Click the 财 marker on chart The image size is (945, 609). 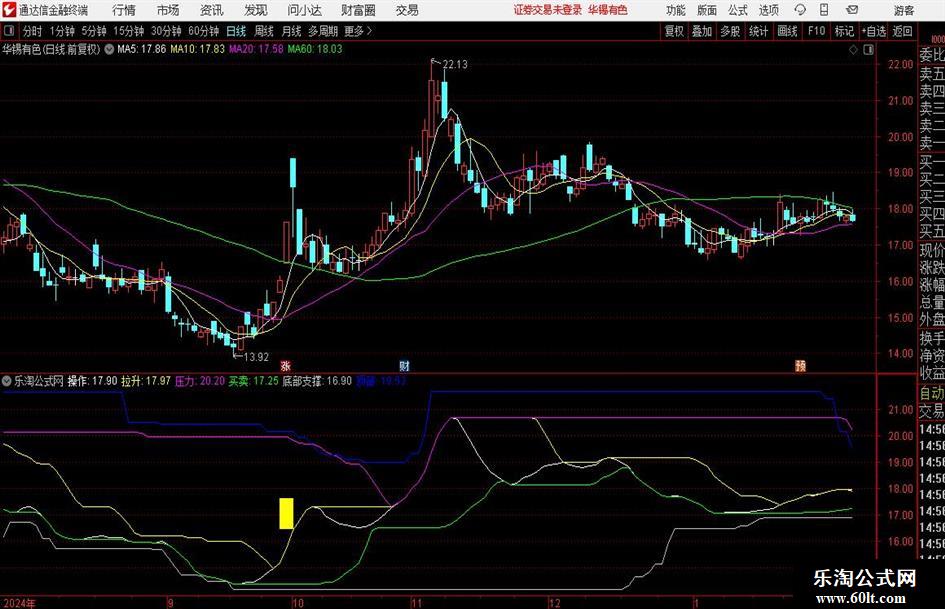[x=404, y=365]
